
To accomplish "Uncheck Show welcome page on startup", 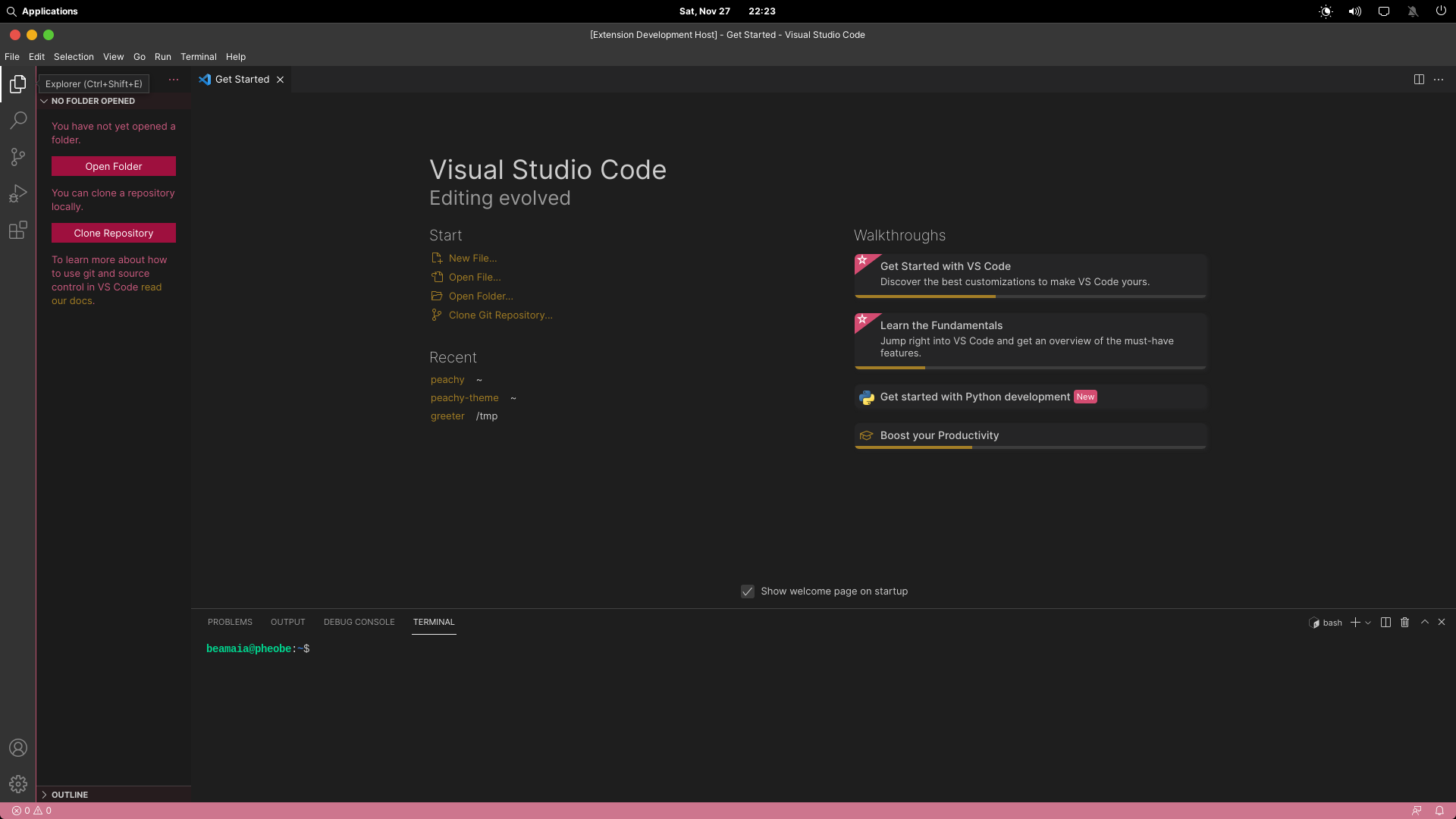I will click(748, 591).
